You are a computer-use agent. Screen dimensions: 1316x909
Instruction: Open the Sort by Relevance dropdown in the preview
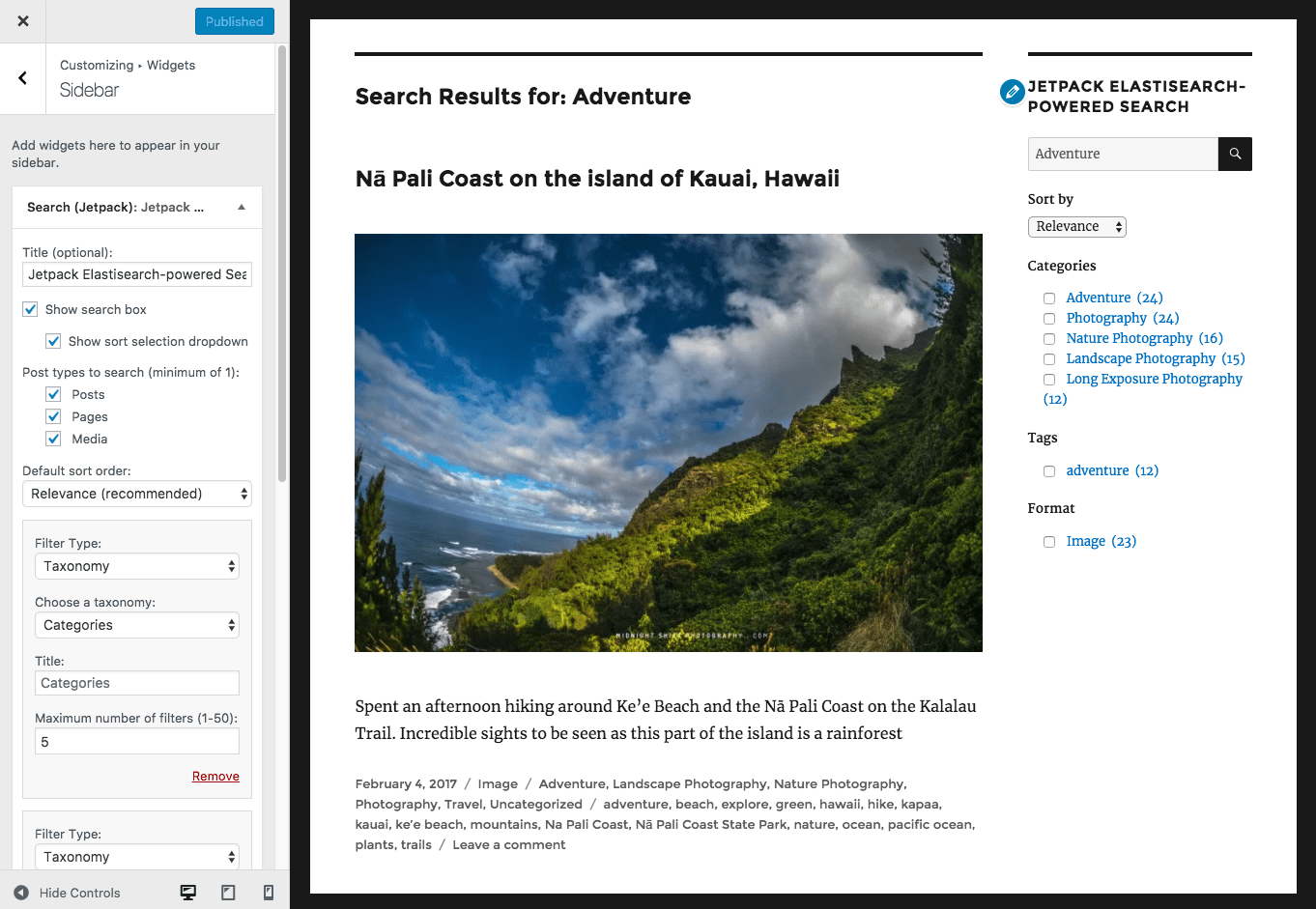tap(1076, 226)
